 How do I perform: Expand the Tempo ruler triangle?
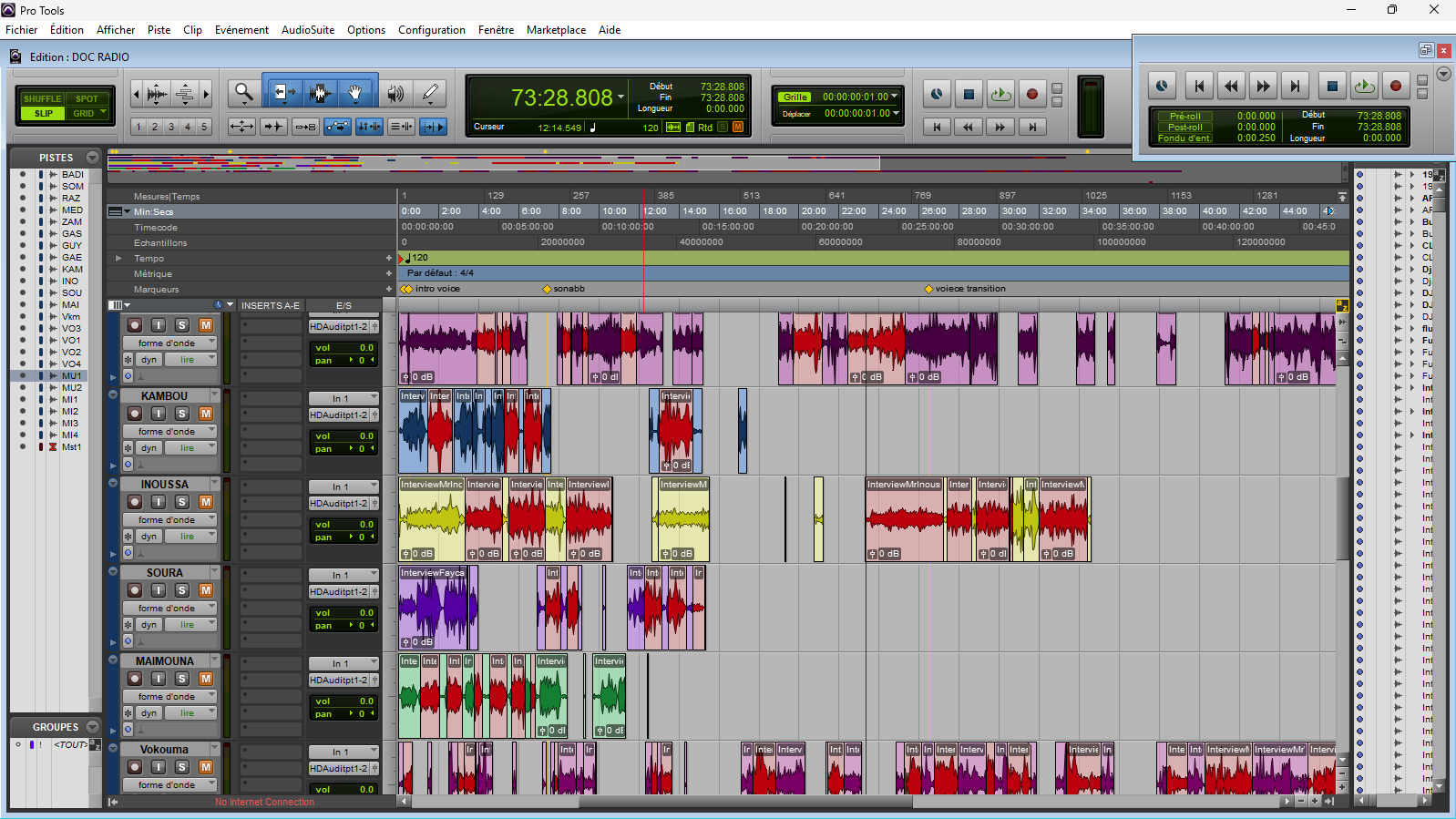pos(118,259)
